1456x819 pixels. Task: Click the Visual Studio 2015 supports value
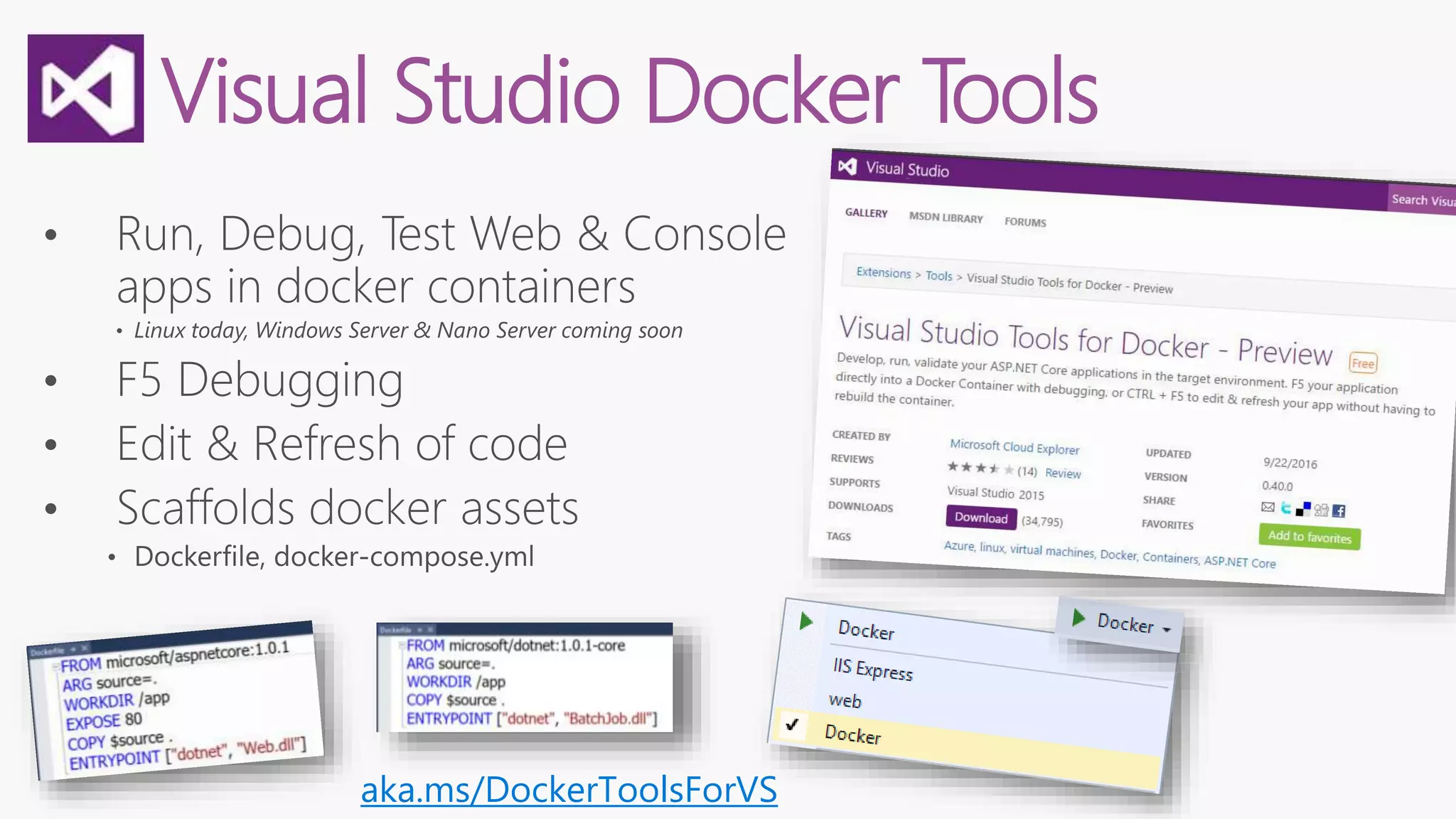995,493
